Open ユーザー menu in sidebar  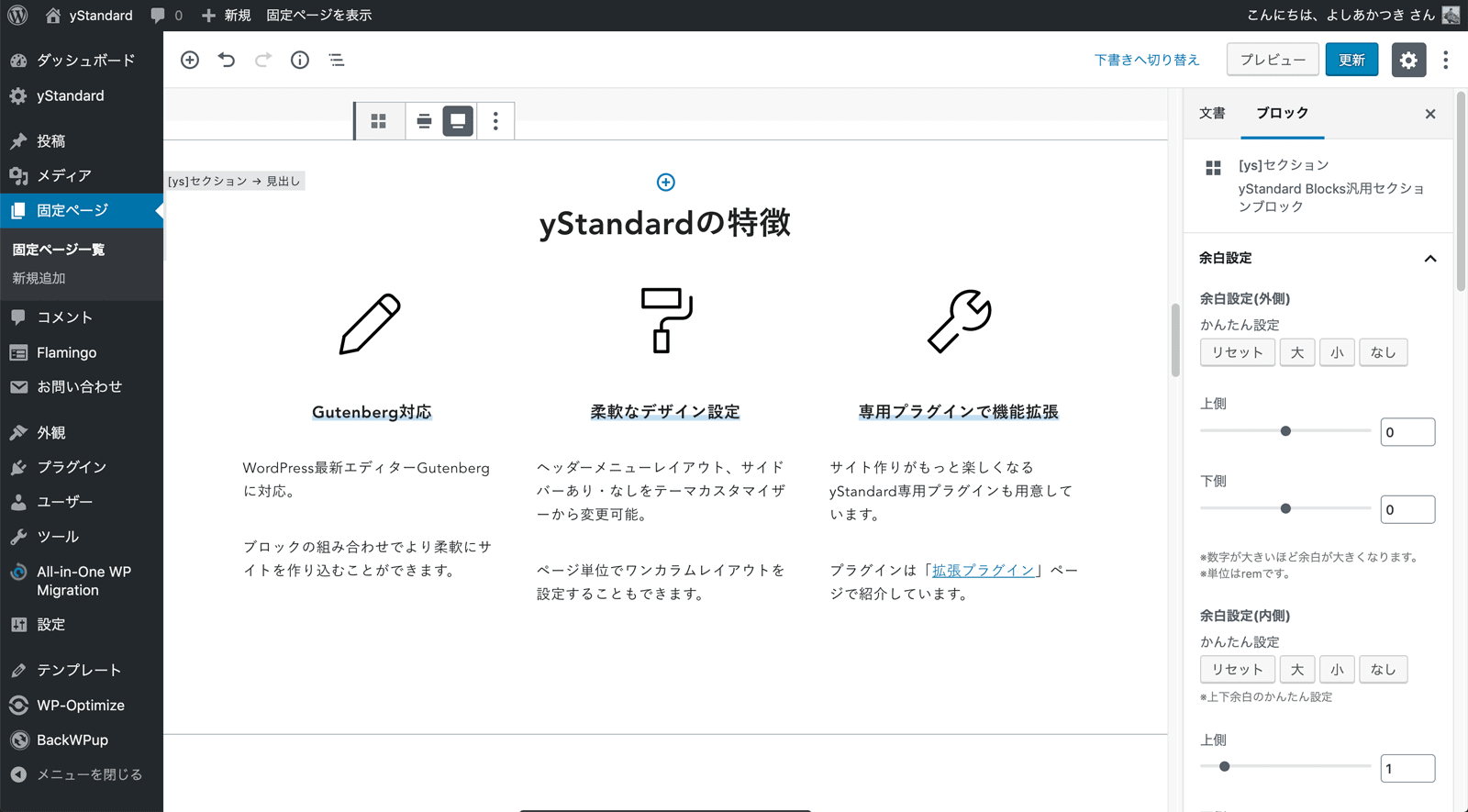pyautogui.click(x=82, y=502)
